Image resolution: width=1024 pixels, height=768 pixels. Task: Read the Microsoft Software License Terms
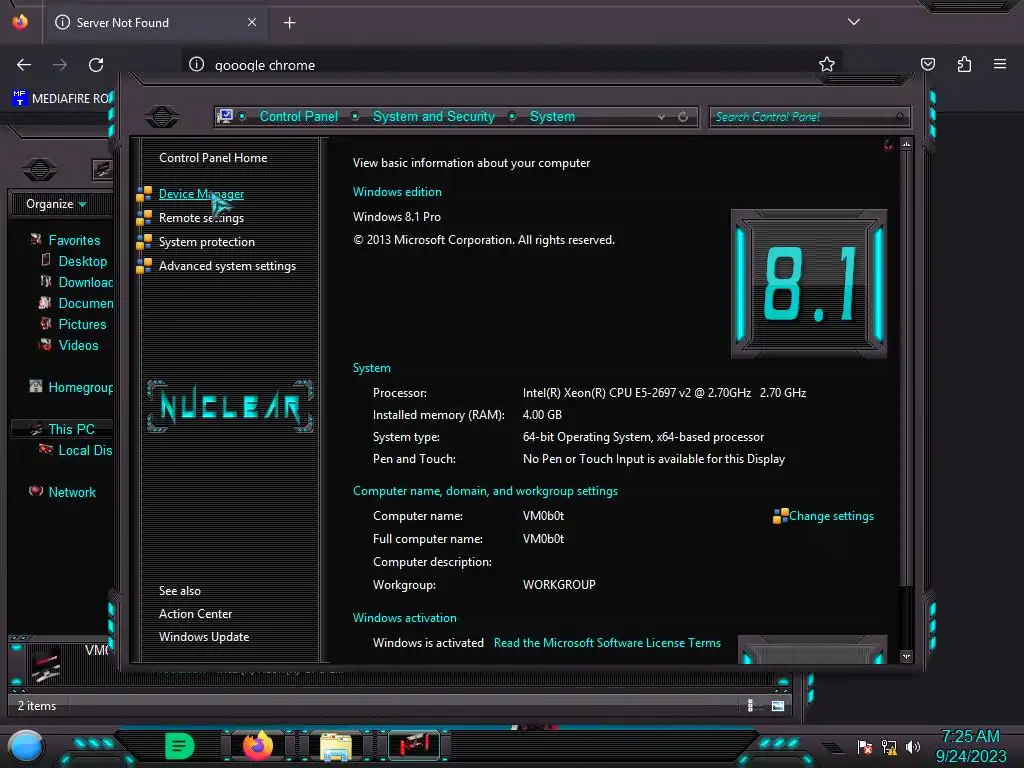(607, 643)
